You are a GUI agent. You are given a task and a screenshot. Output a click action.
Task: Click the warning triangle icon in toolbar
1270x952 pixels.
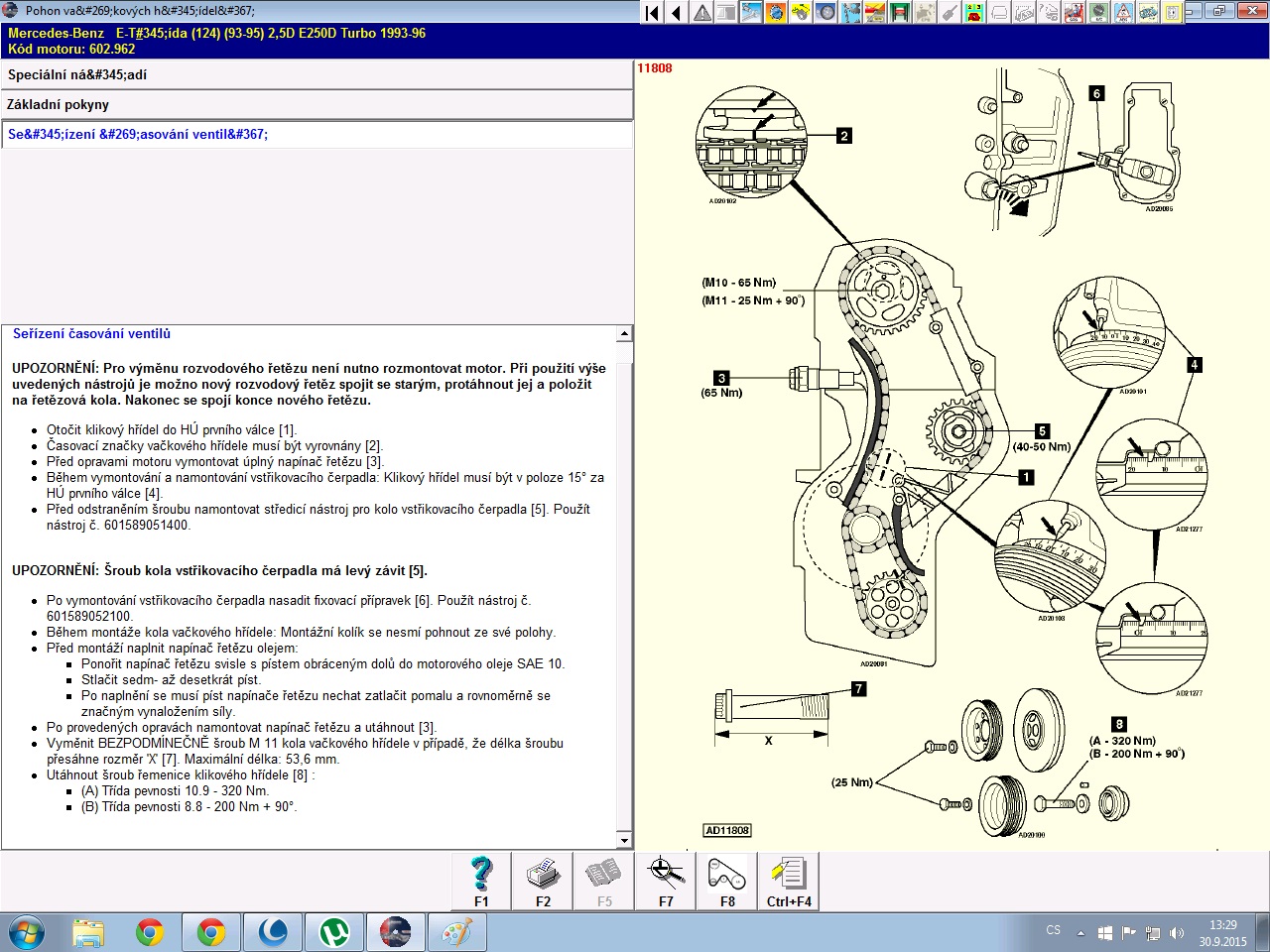(702, 13)
